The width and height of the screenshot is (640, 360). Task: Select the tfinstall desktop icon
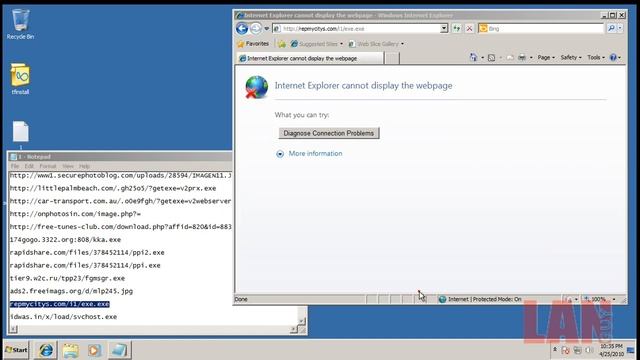(20, 79)
